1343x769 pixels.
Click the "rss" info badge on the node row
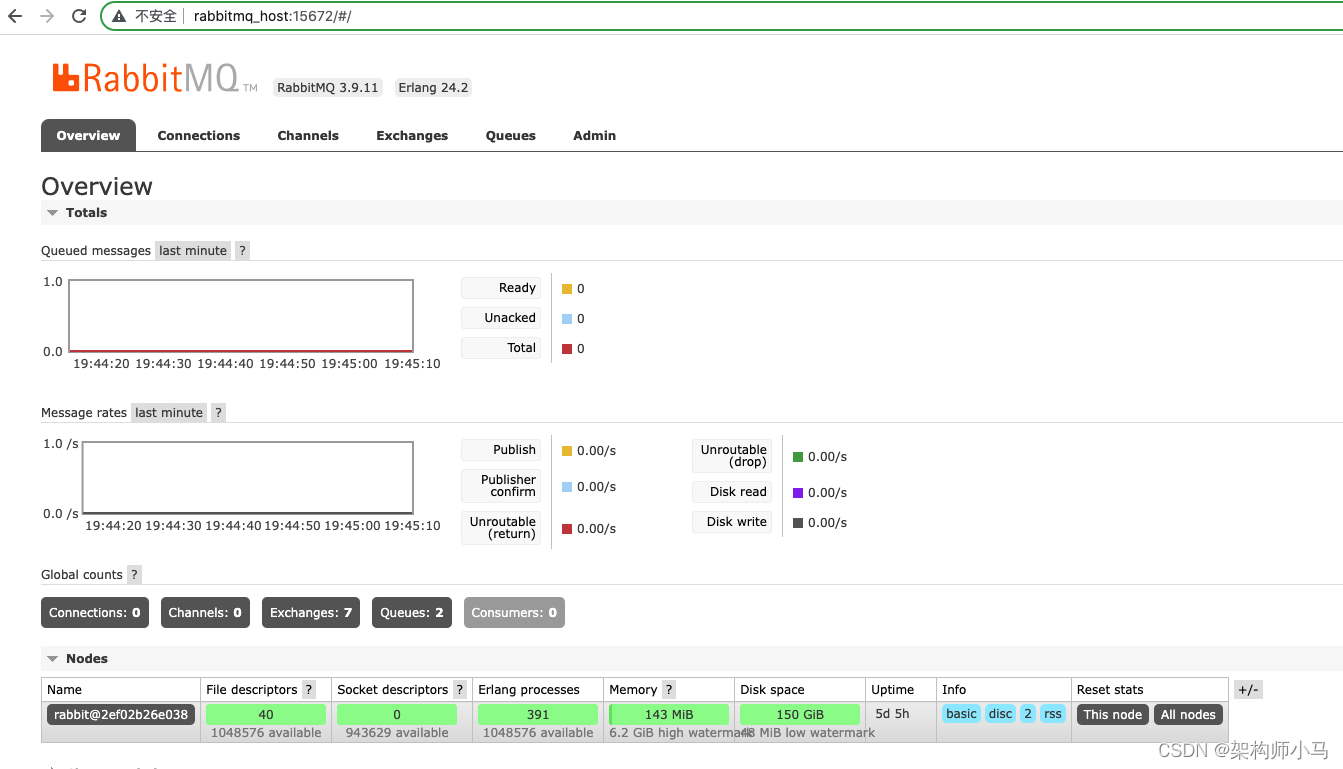(1052, 713)
